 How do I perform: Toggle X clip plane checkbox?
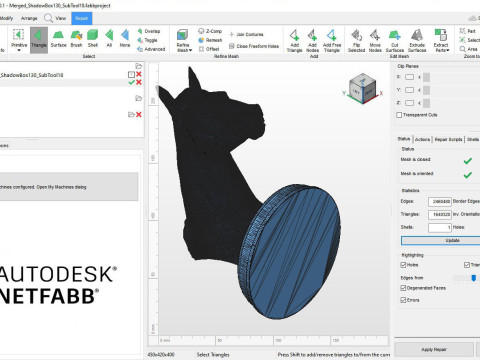[409, 77]
